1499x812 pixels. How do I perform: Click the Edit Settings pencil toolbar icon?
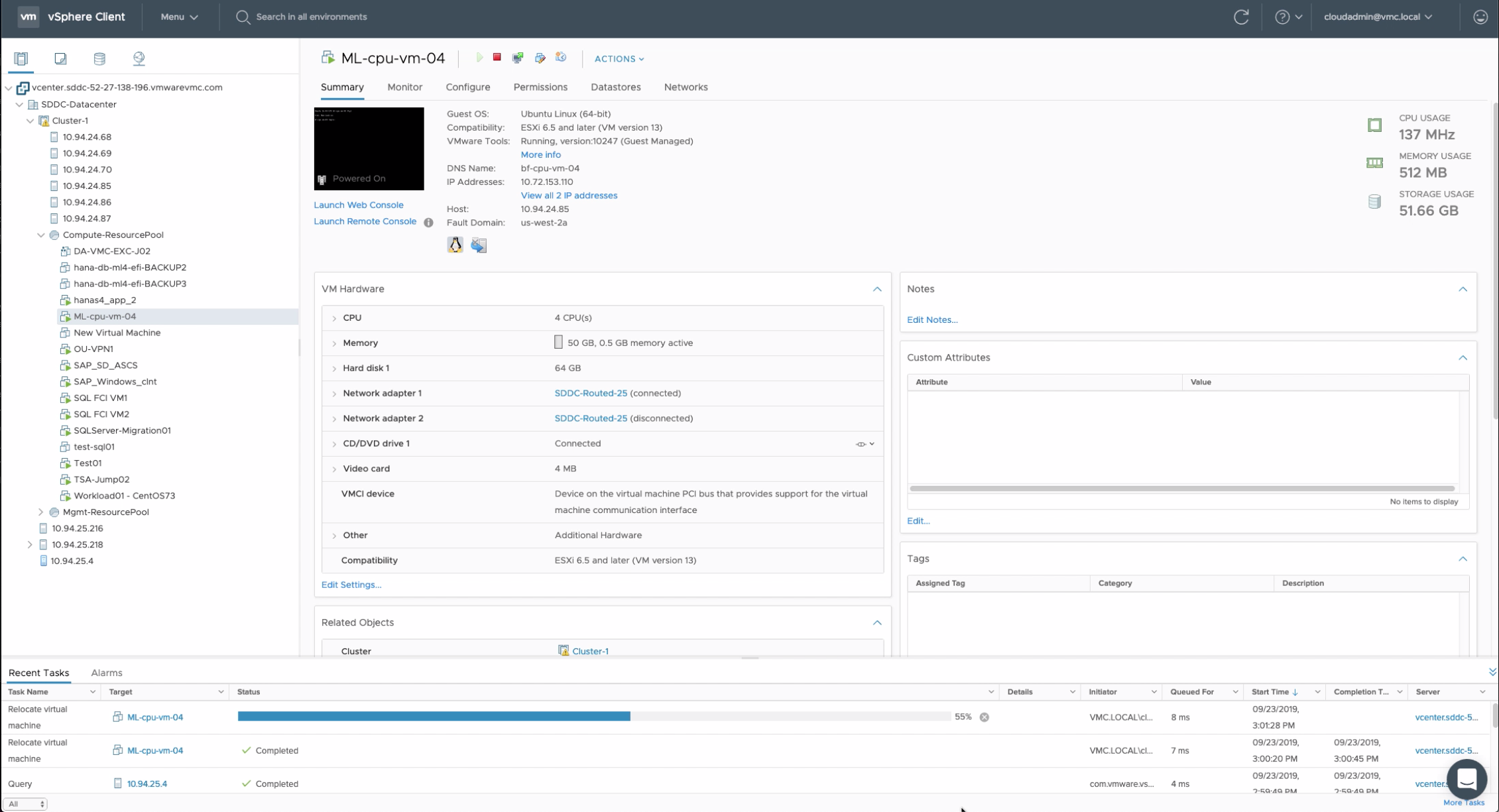click(540, 58)
